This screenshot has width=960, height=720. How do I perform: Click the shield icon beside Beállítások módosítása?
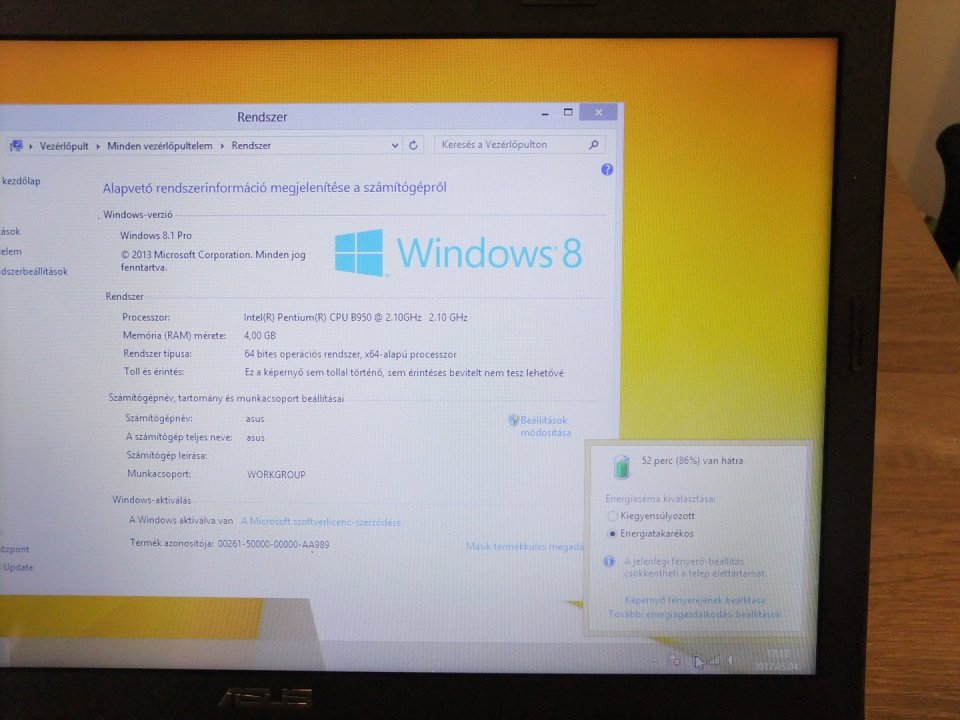tap(513, 420)
